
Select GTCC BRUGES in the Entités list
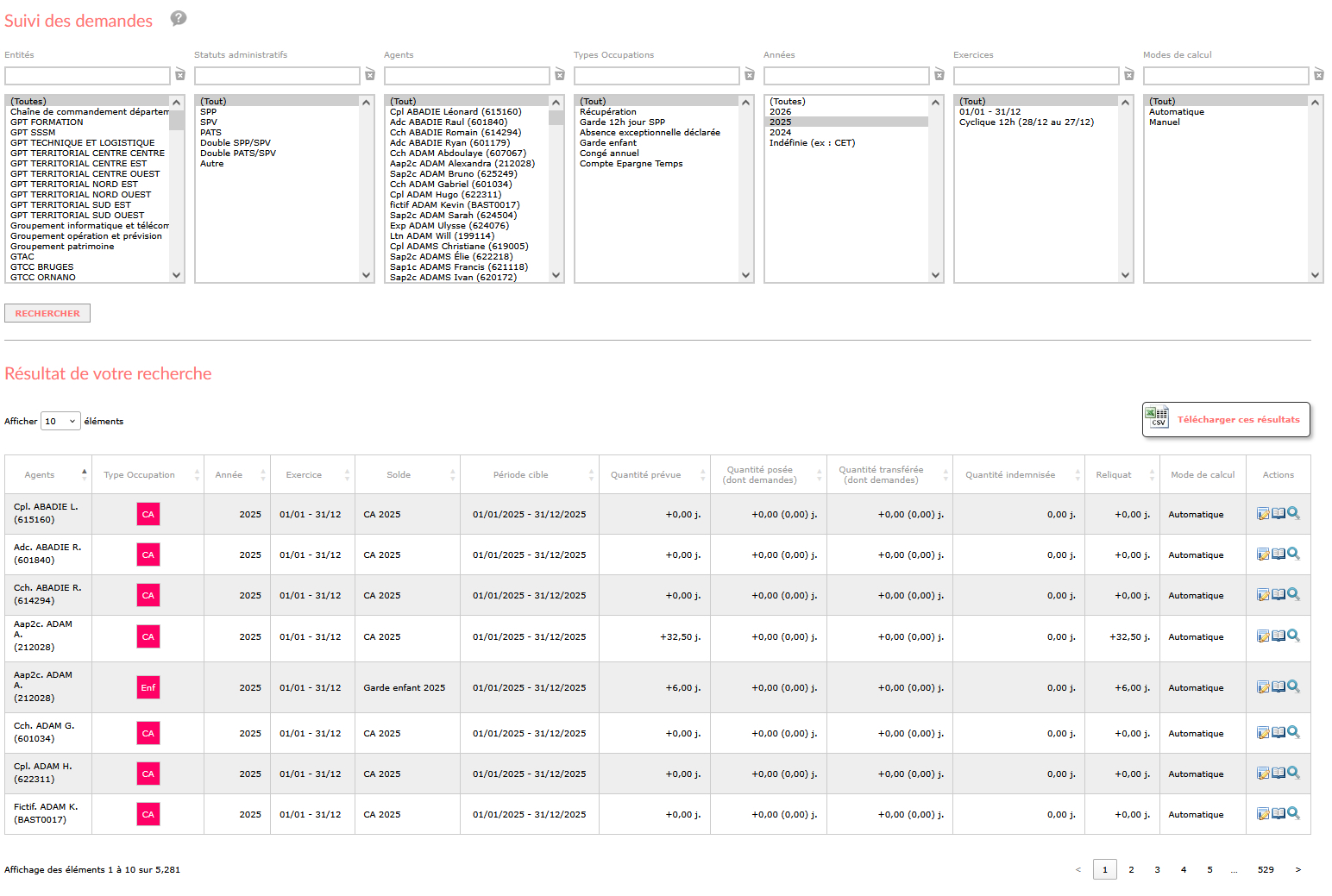pyautogui.click(x=88, y=266)
